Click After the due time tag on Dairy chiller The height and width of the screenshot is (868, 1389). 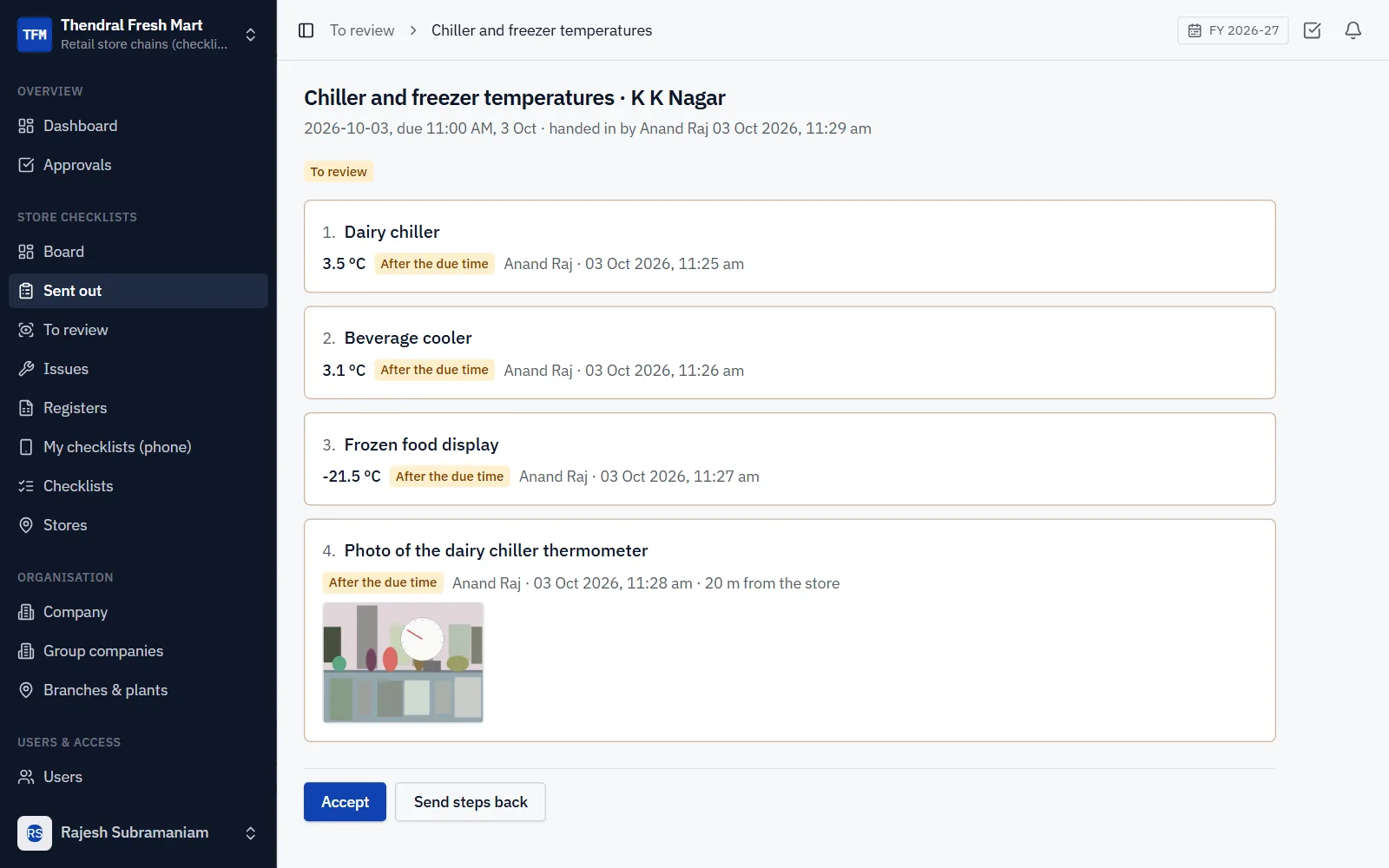click(x=434, y=264)
